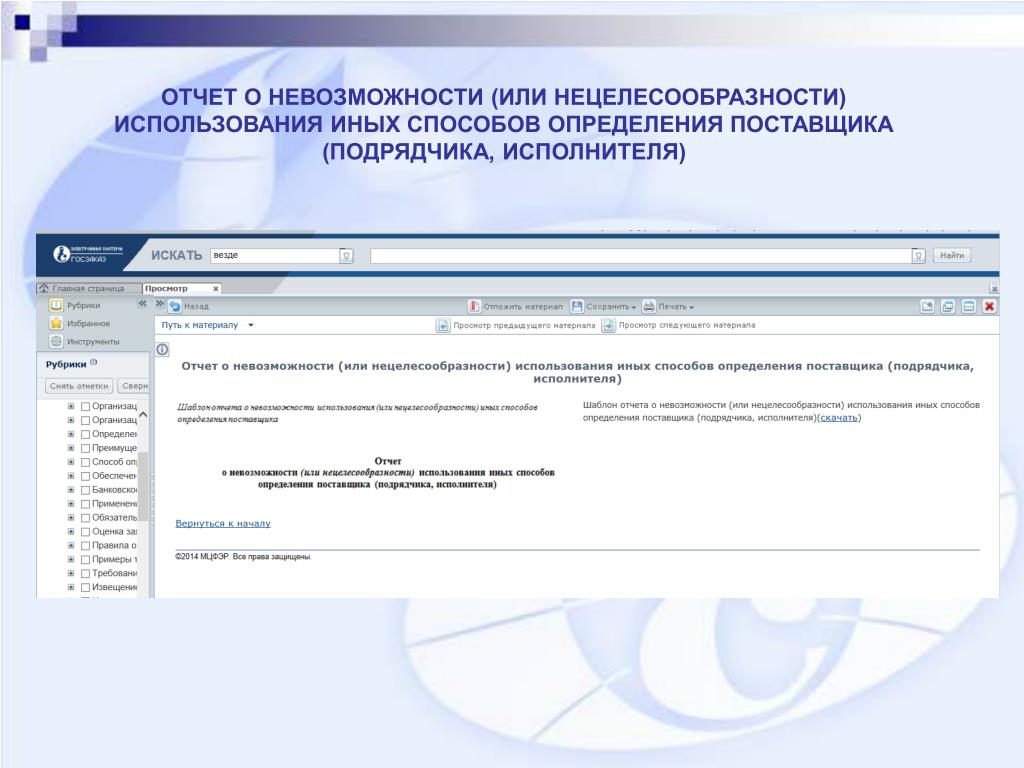Expand the Путь к материалу dropdown
Image resolution: width=1024 pixels, height=768 pixels.
[251, 325]
